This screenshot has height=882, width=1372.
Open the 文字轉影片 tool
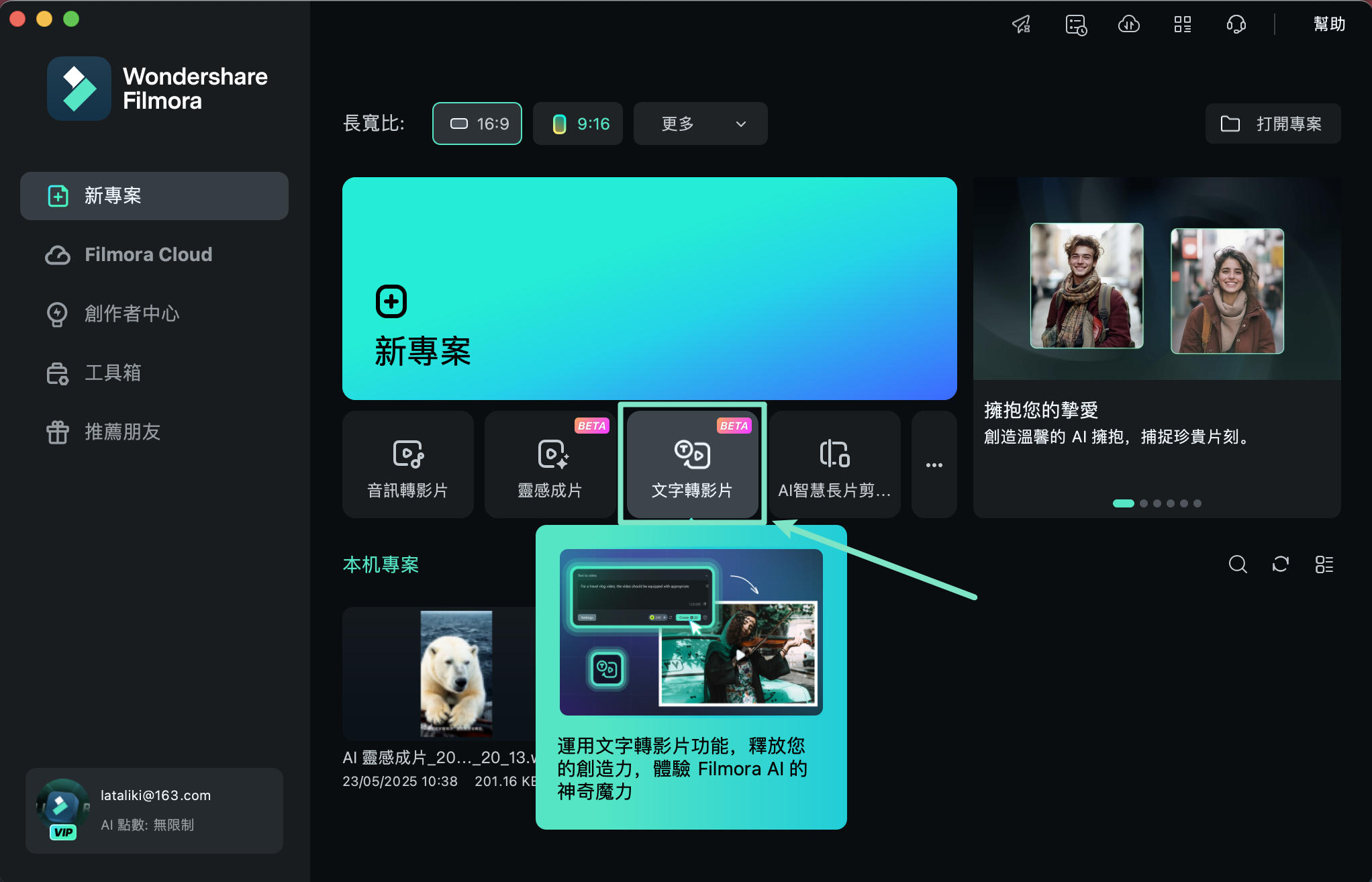693,464
